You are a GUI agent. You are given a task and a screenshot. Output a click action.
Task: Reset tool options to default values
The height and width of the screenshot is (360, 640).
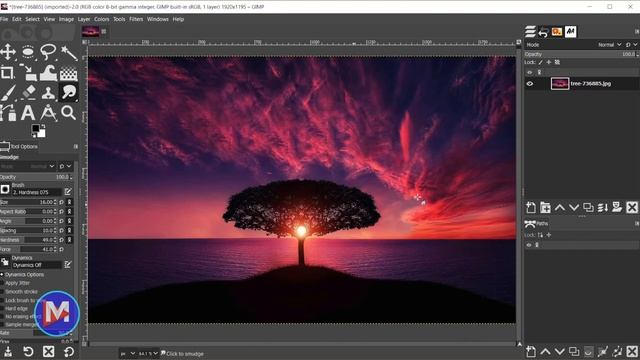(x=69, y=351)
